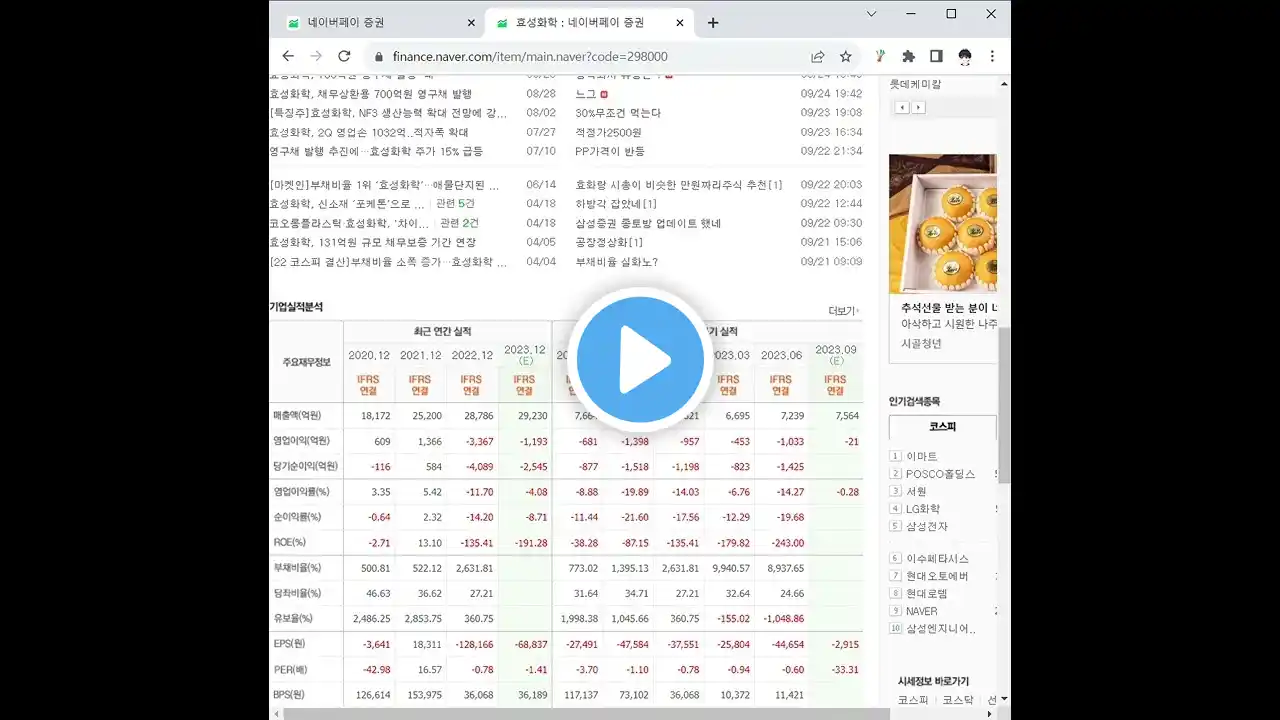This screenshot has width=1280, height=720.
Task: Open 이수페타시스 in popular stocks list
Action: coord(937,559)
